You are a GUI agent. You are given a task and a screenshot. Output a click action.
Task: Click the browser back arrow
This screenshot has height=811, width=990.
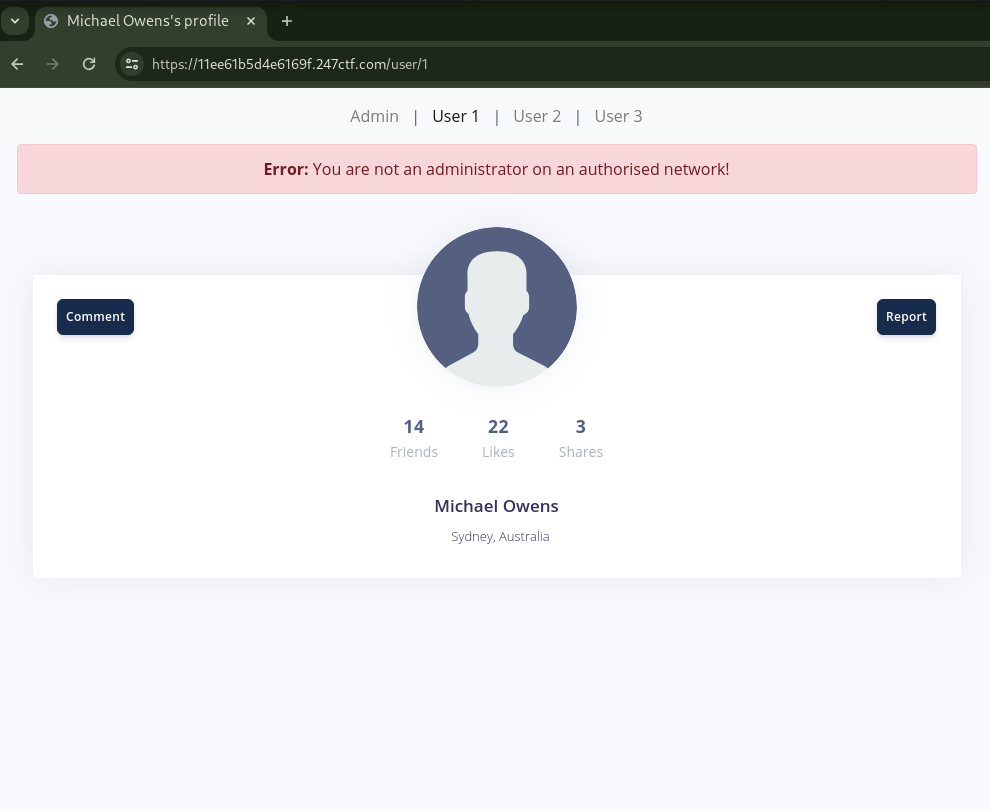[17, 64]
